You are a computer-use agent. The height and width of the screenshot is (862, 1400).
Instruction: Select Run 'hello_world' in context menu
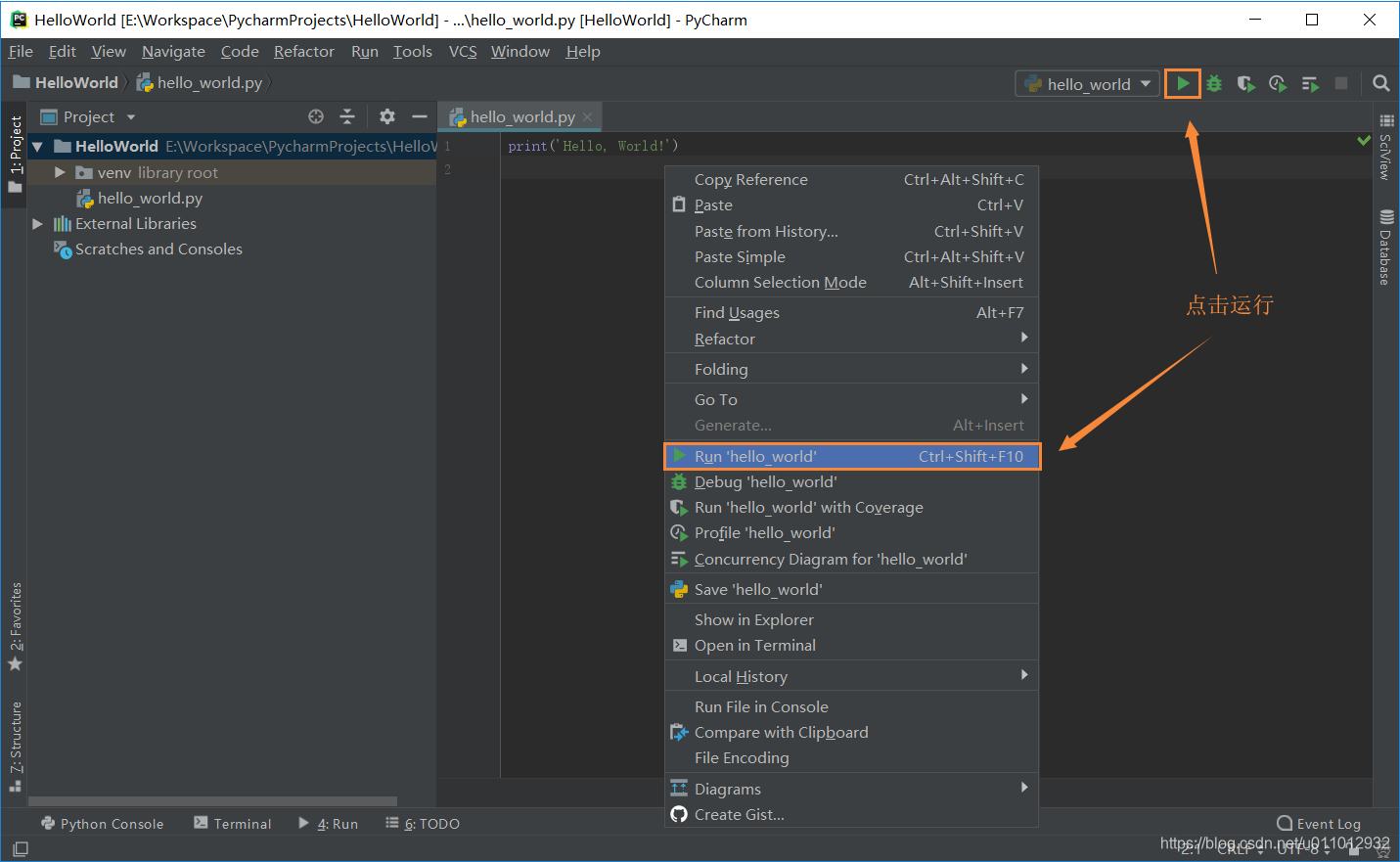pos(851,456)
